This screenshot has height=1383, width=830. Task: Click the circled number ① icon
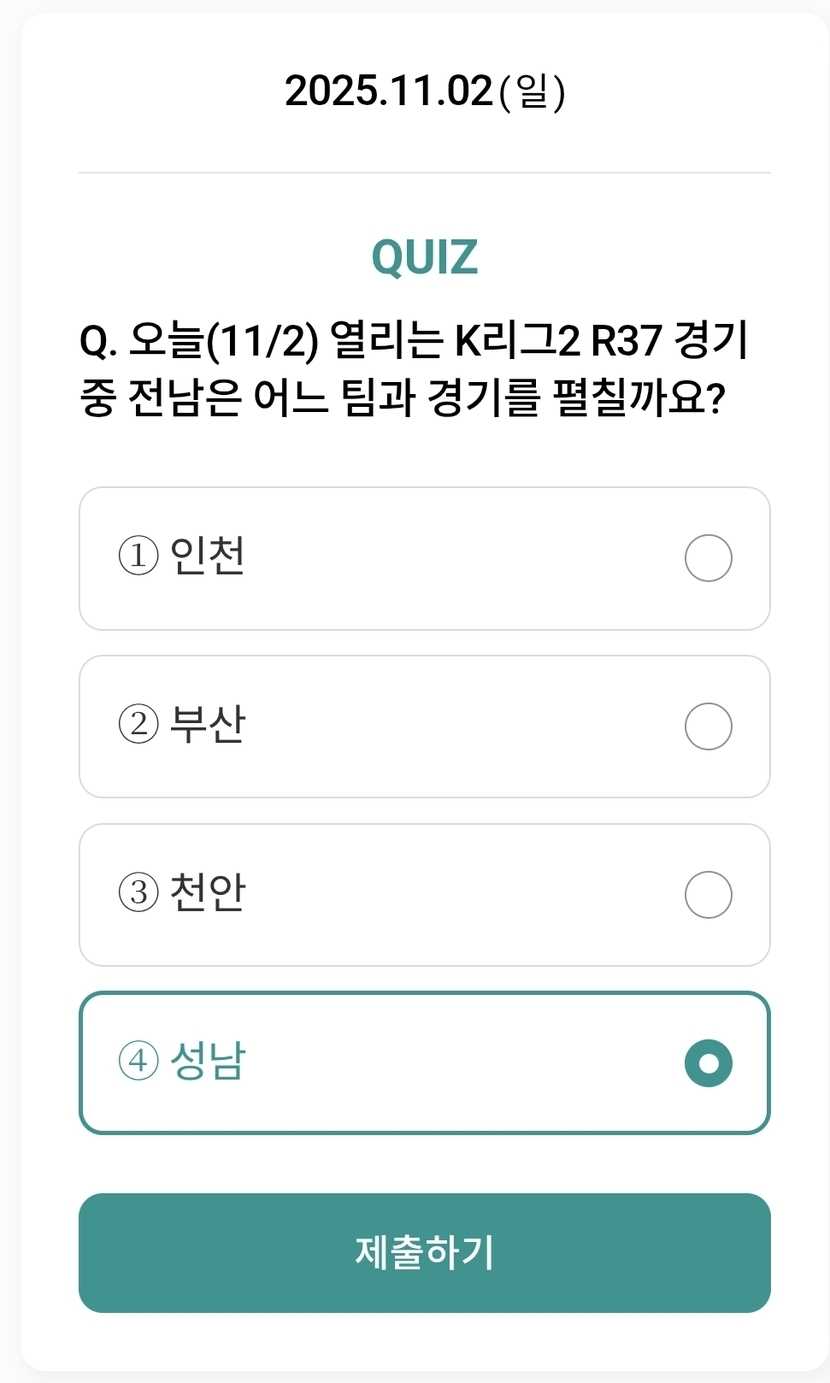138,558
